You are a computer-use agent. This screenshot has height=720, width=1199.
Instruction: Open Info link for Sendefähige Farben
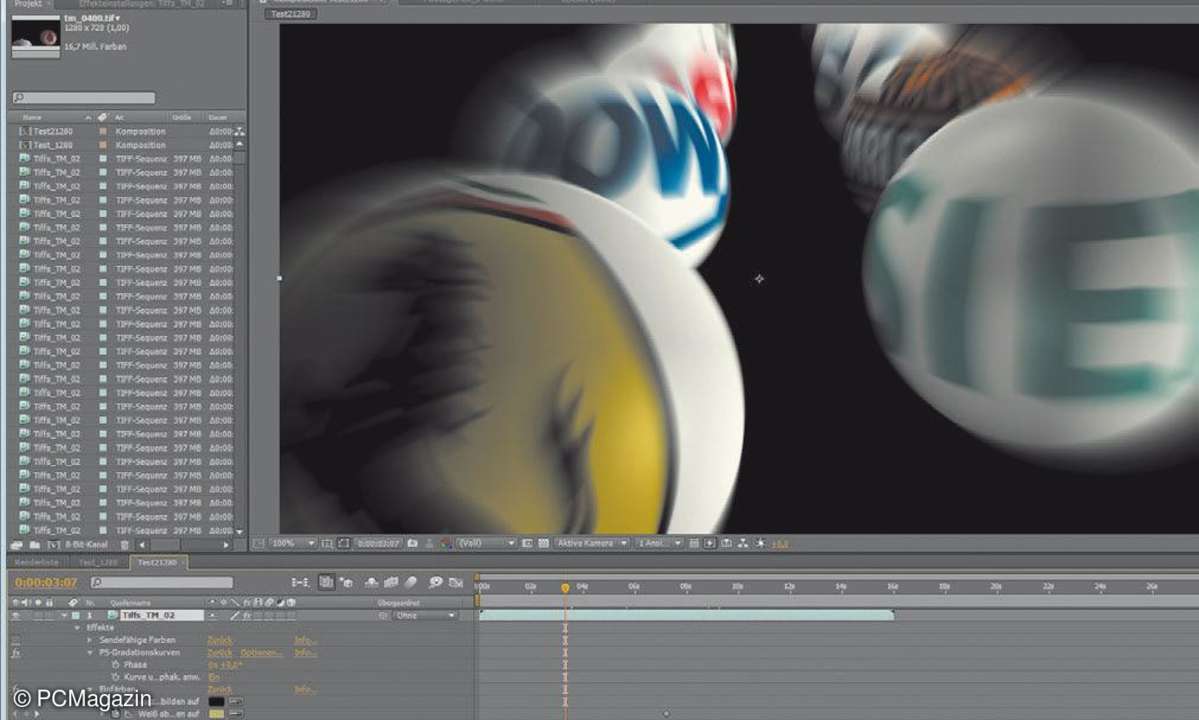coord(305,640)
